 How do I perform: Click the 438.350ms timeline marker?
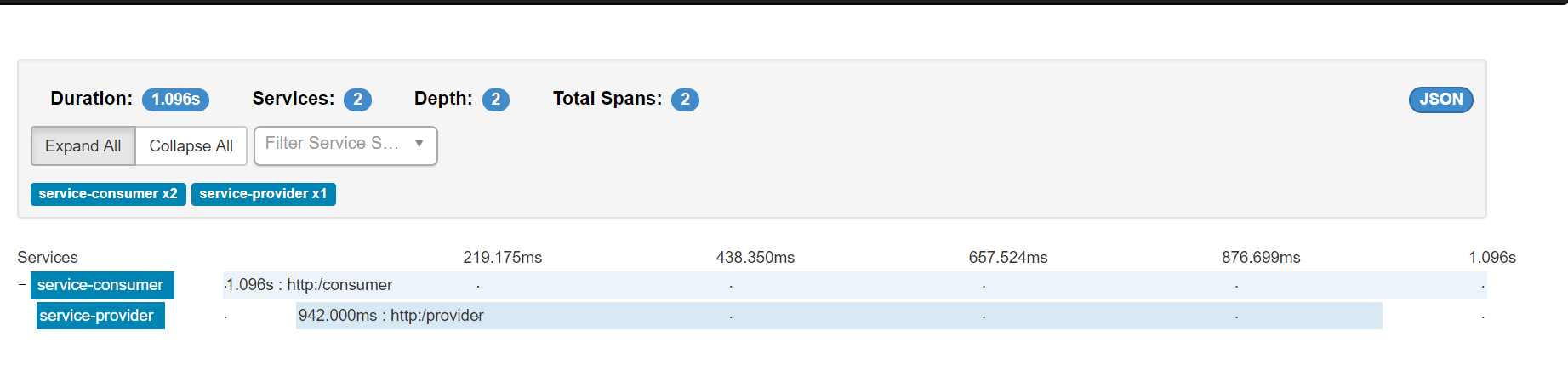pyautogui.click(x=755, y=257)
